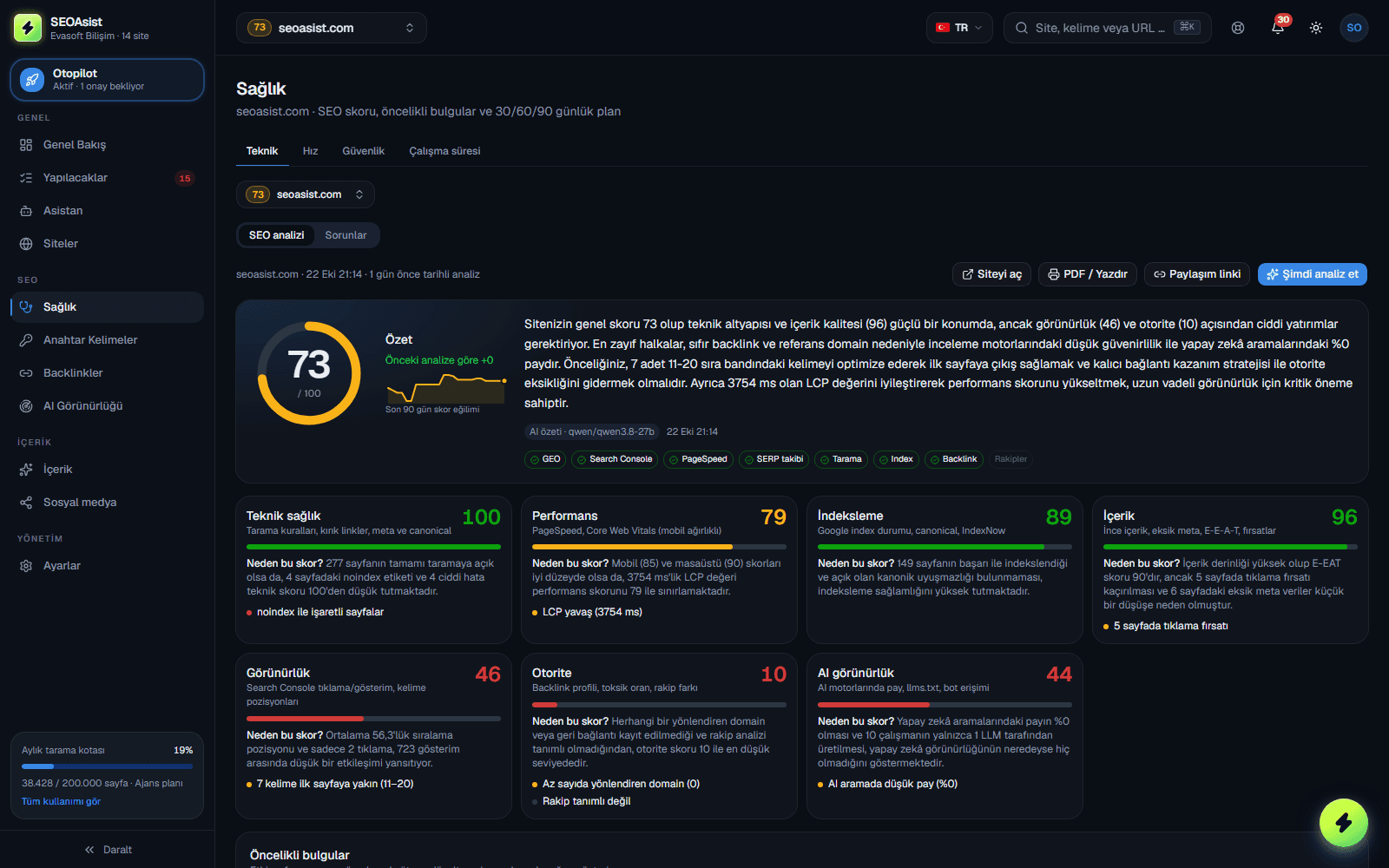
Task: Go to Genel Bakış in sidebar
Action: [107, 145]
